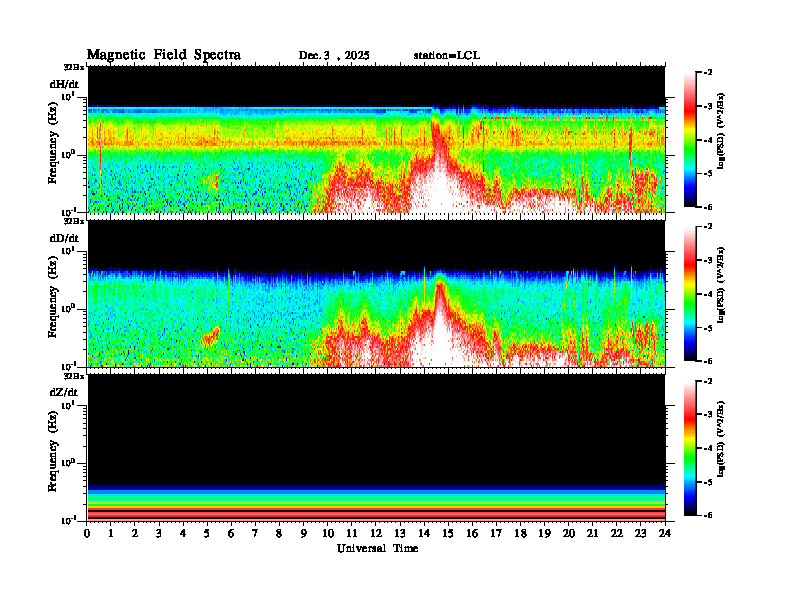792x612 pixels.
Task: Click the color bar beside dD/dt panel
Action: (690, 294)
